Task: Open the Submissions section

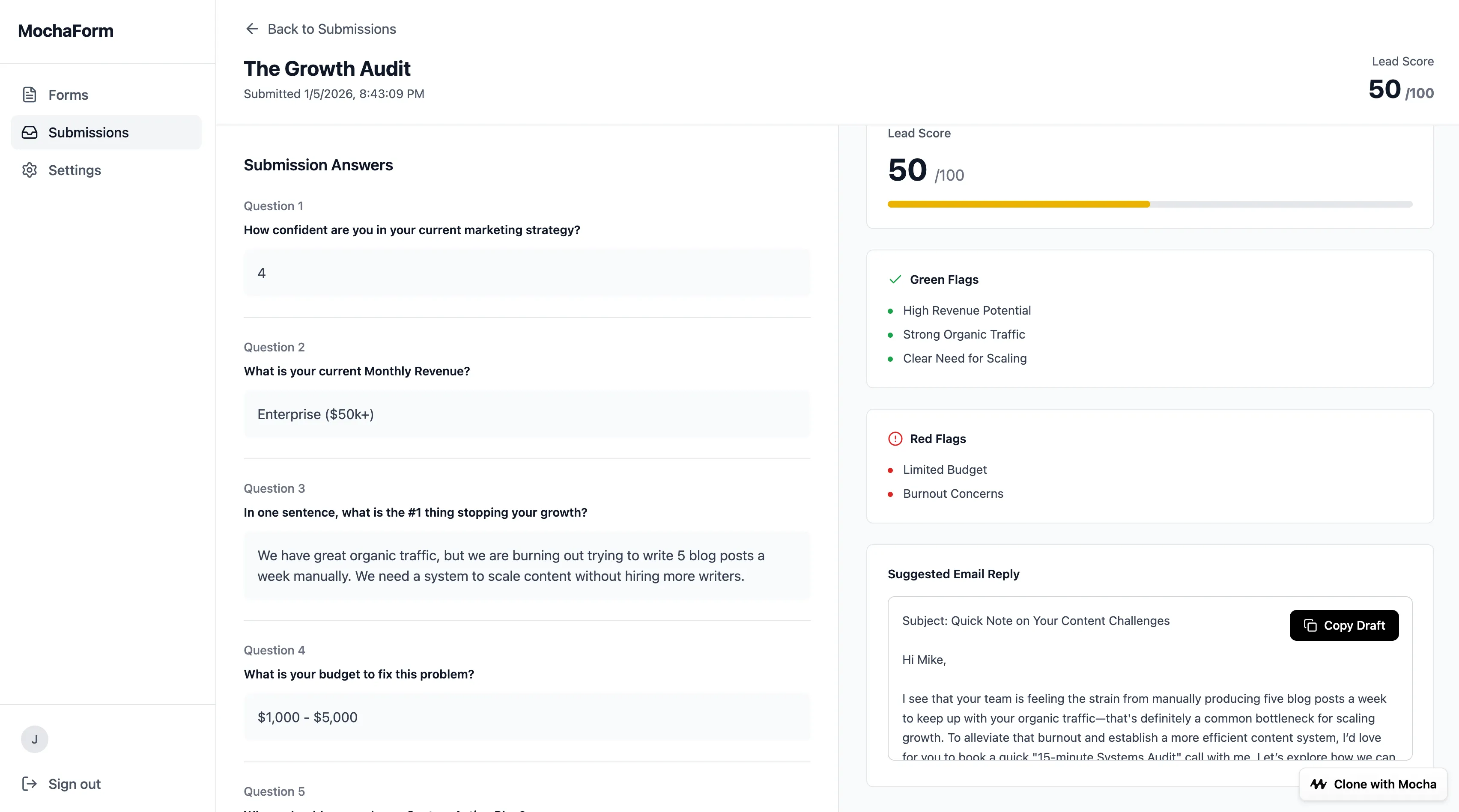Action: click(x=88, y=132)
